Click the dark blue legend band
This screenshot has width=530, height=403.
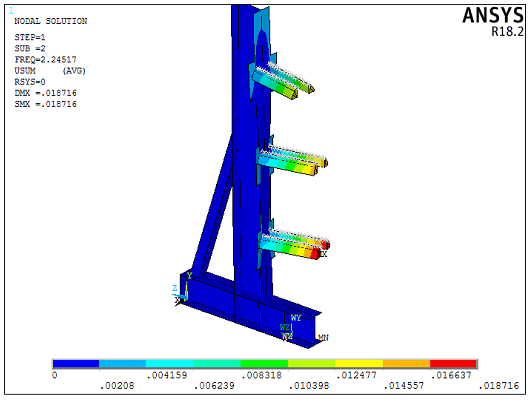76,363
